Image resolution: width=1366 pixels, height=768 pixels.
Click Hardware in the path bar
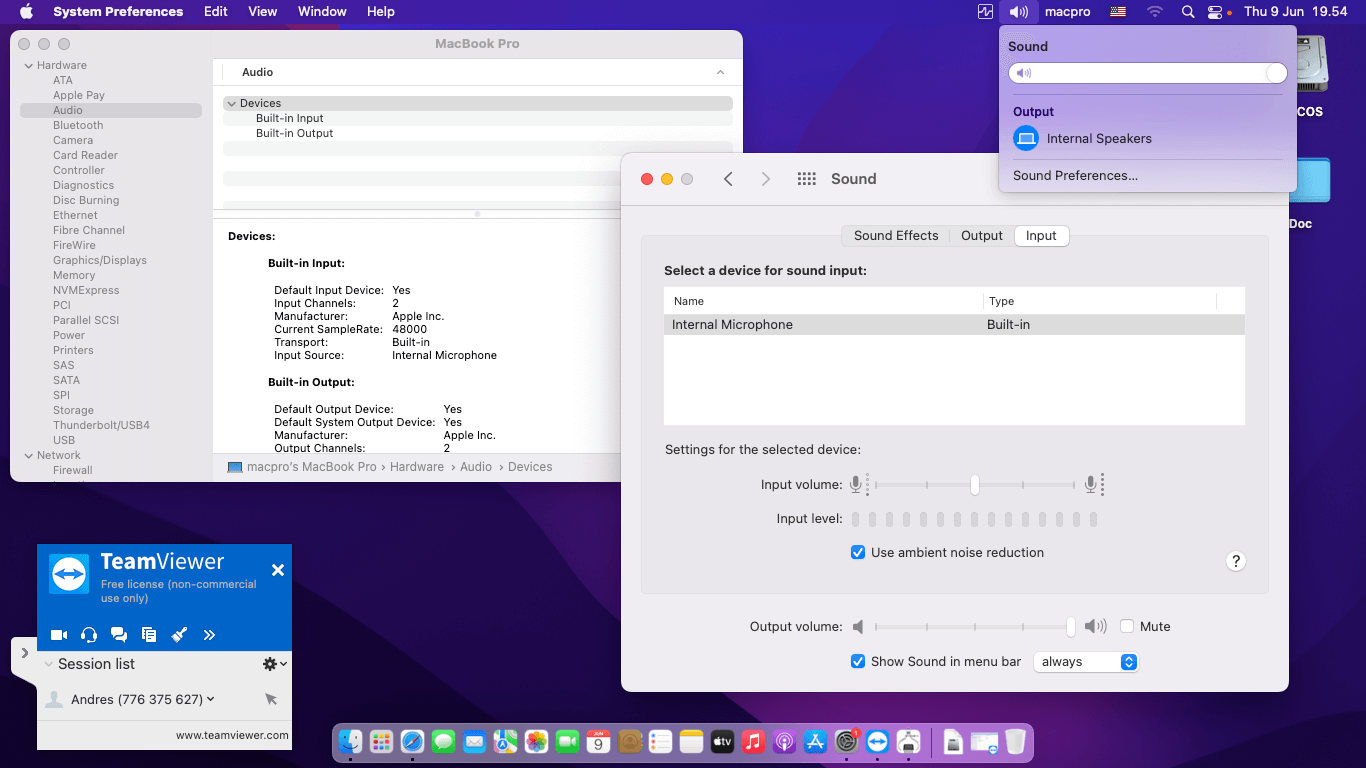click(x=417, y=467)
